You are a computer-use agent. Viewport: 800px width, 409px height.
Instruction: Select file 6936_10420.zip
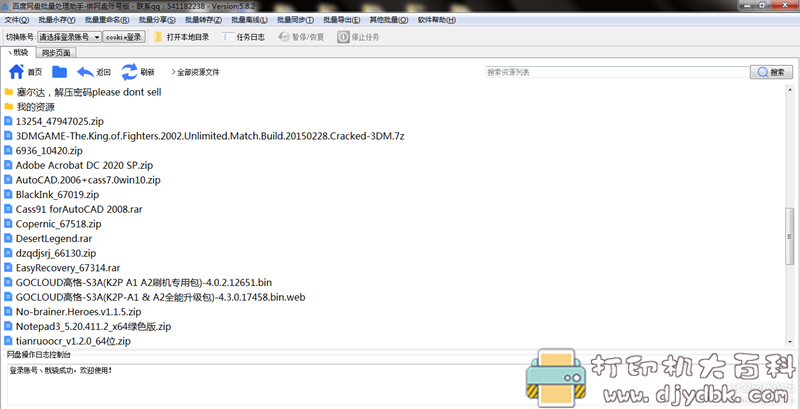[x=49, y=151]
